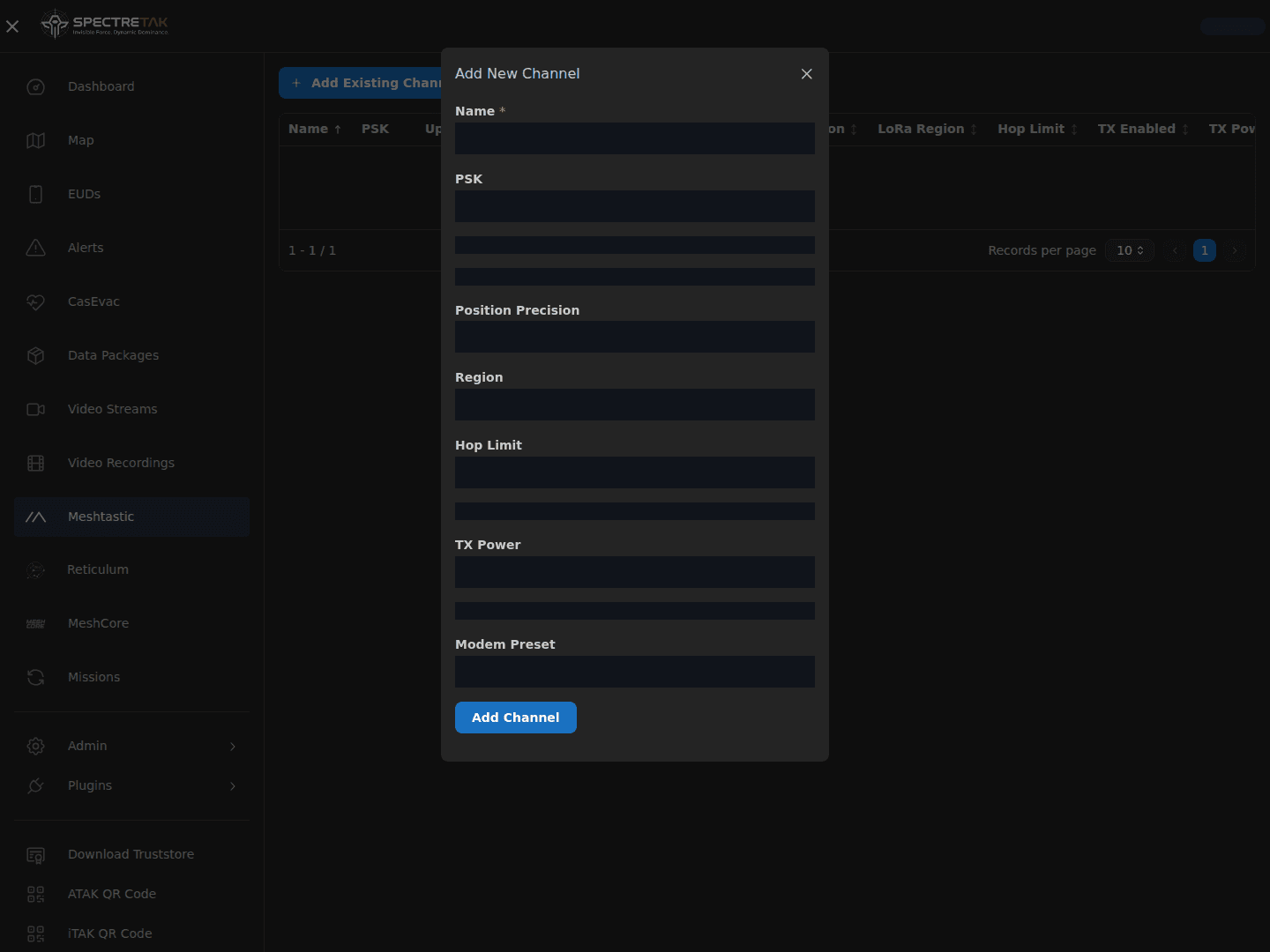1270x952 pixels.
Task: Focus the TX Power field
Action: (x=635, y=572)
